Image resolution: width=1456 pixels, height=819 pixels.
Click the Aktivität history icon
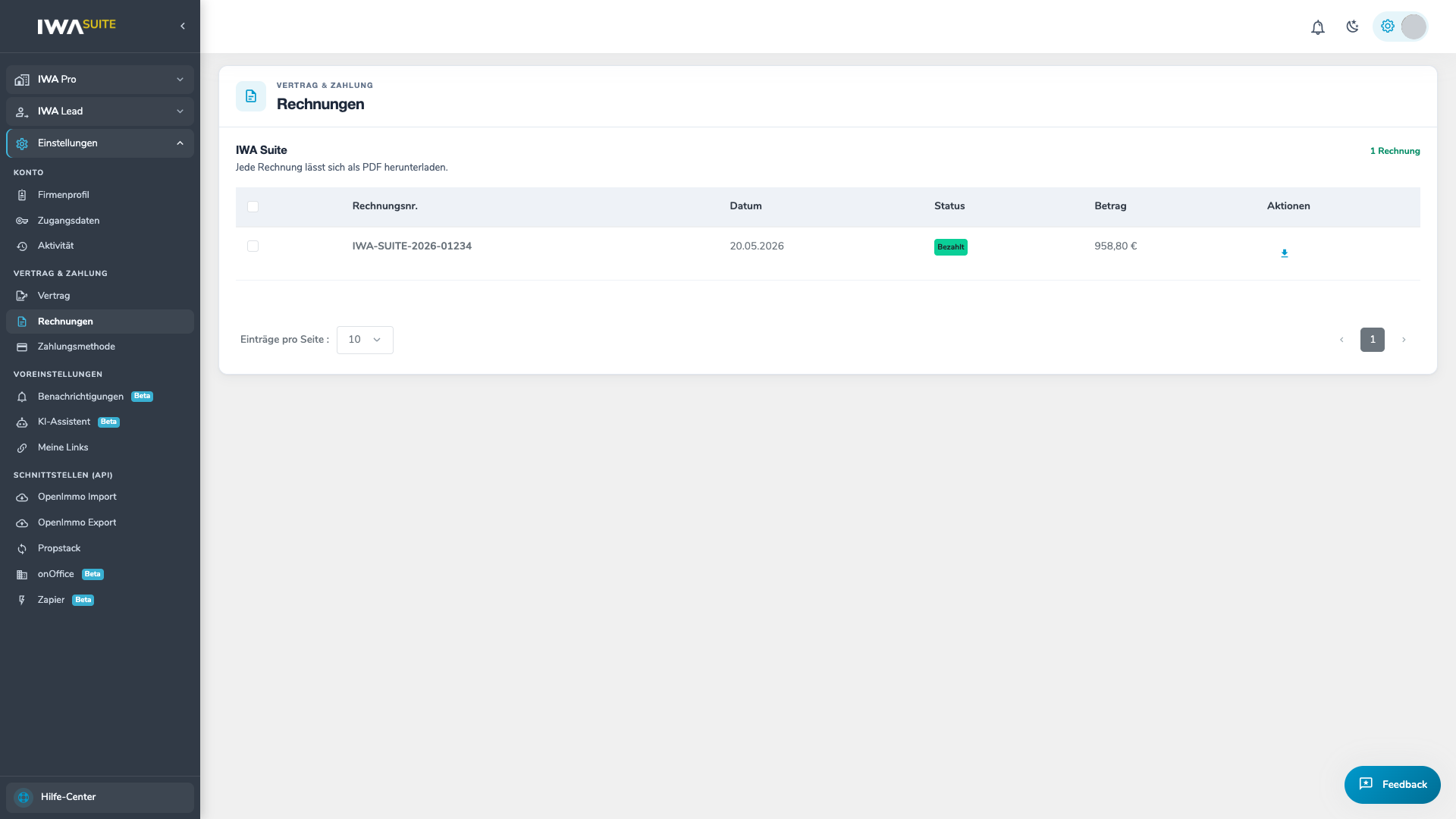pos(22,246)
